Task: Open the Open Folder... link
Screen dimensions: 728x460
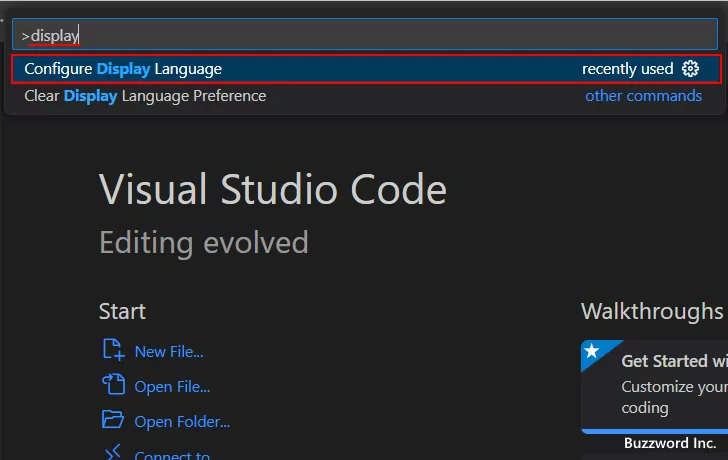Action: tap(182, 422)
